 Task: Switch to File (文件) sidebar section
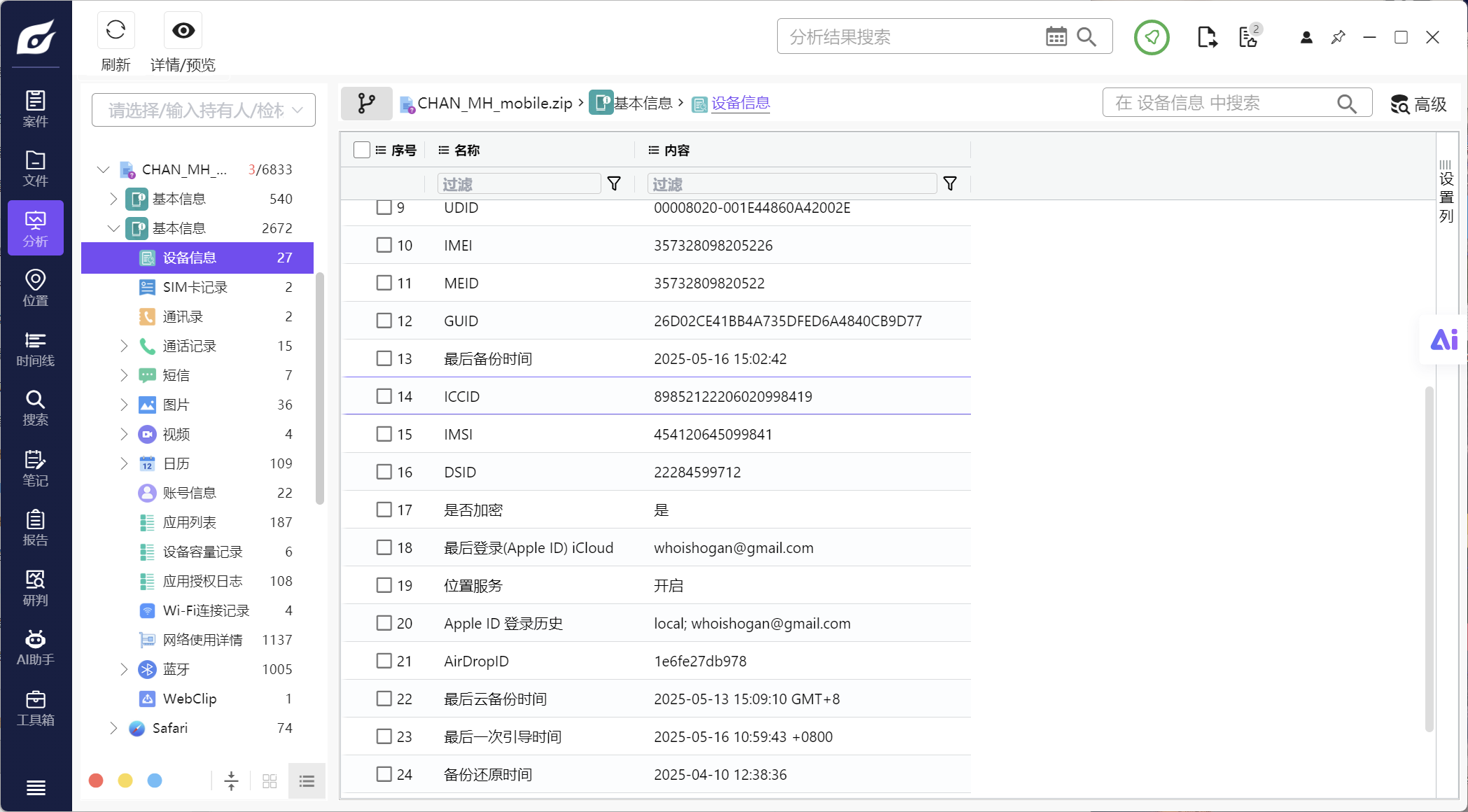point(36,168)
